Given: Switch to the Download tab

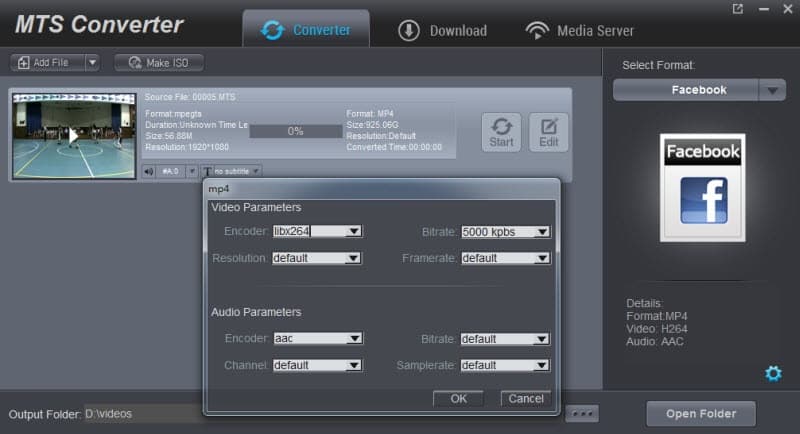Looking at the screenshot, I should click(x=442, y=30).
